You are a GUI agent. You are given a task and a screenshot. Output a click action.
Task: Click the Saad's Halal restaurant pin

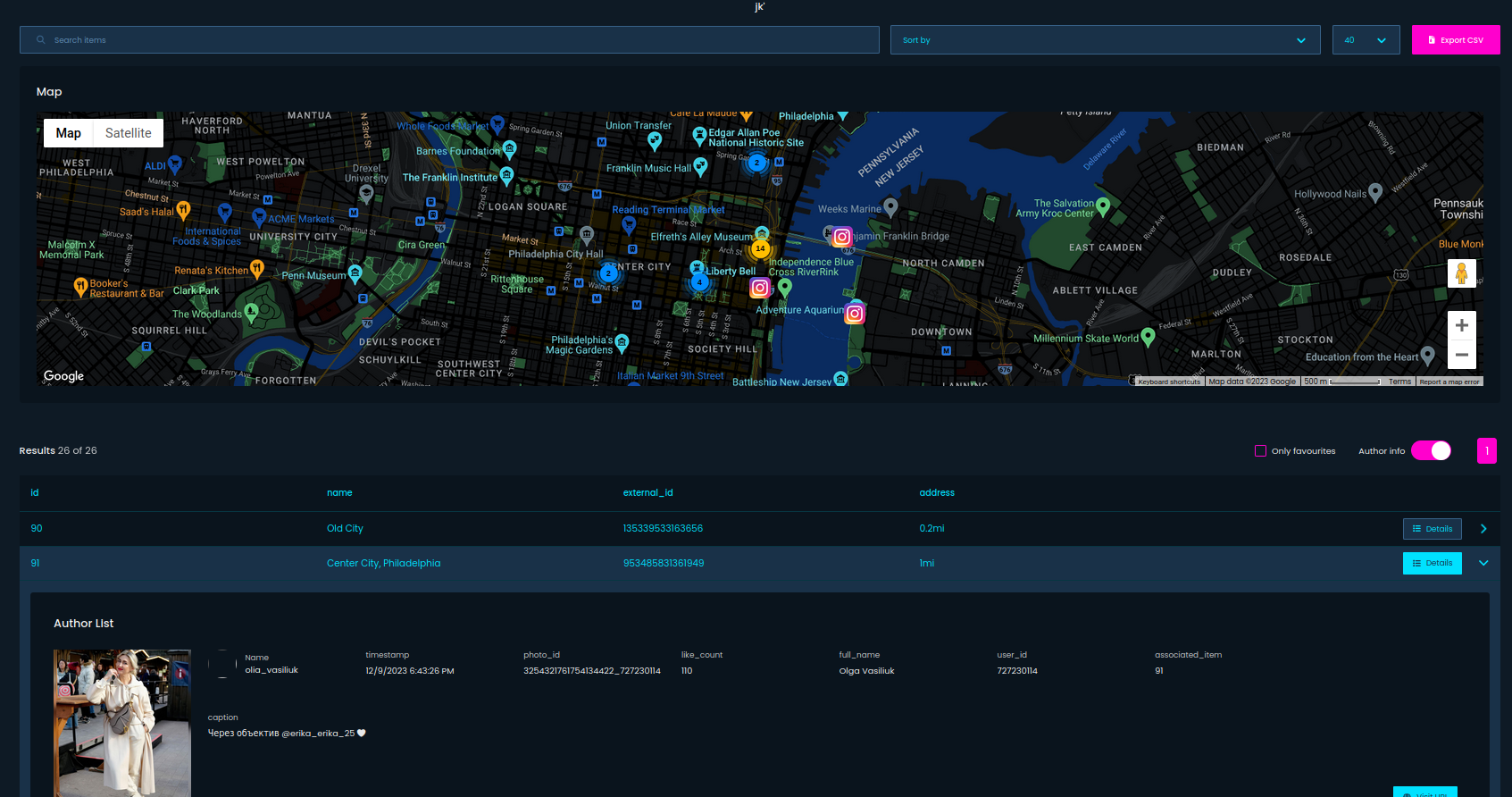click(x=183, y=210)
